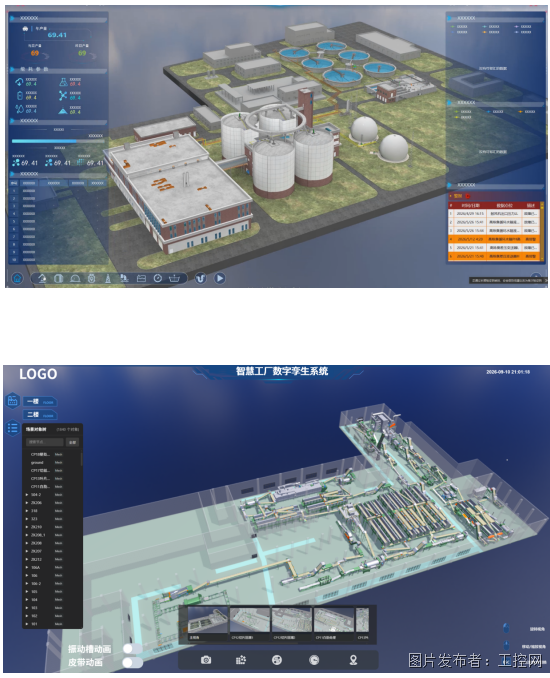The width and height of the screenshot is (550, 678).
Task: Toggle the 振动槽动画 switch
Action: coord(132,648)
